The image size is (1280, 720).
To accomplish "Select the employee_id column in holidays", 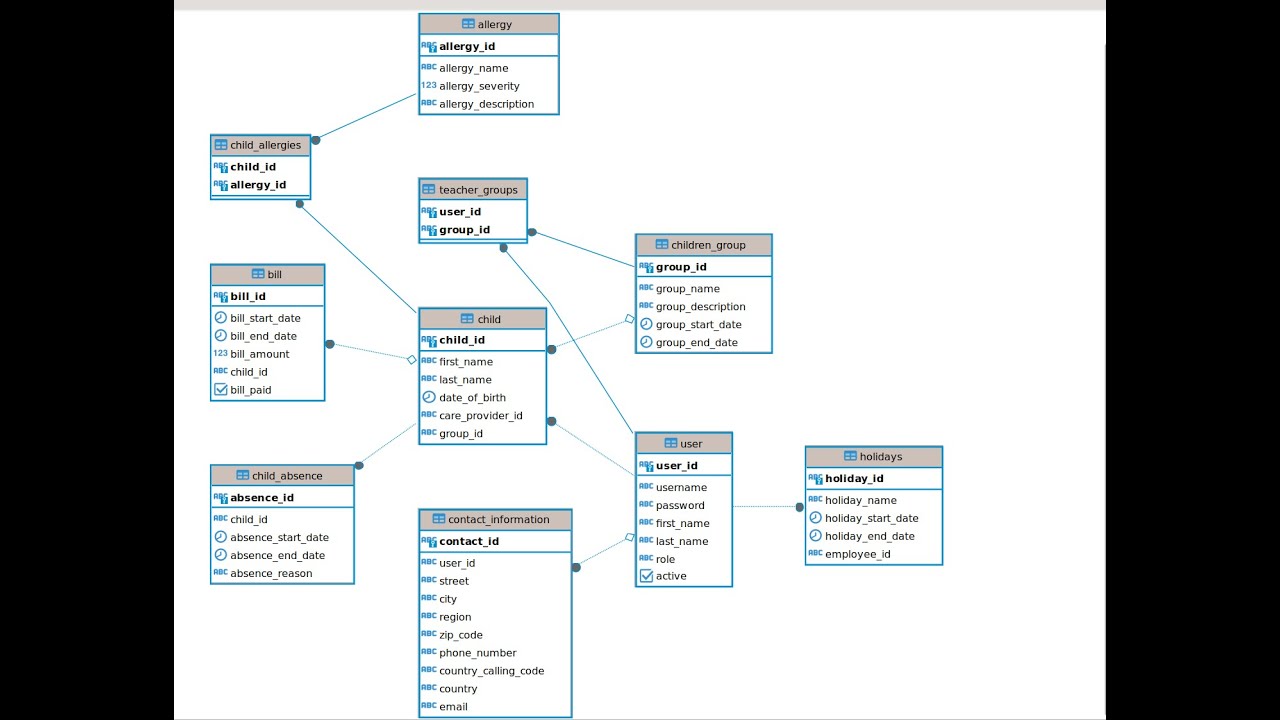I will click(858, 554).
